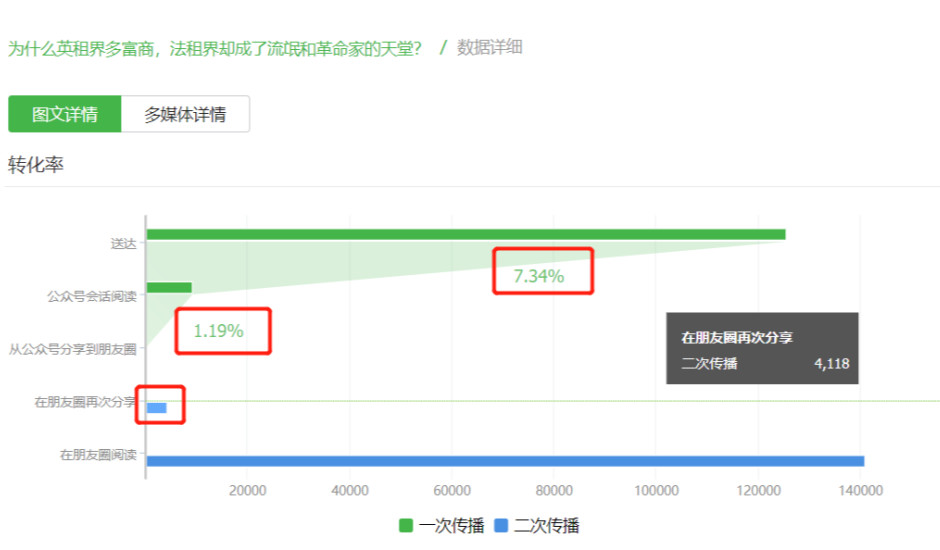Click the 在朋友圈阅读 blue bar

coord(505,461)
